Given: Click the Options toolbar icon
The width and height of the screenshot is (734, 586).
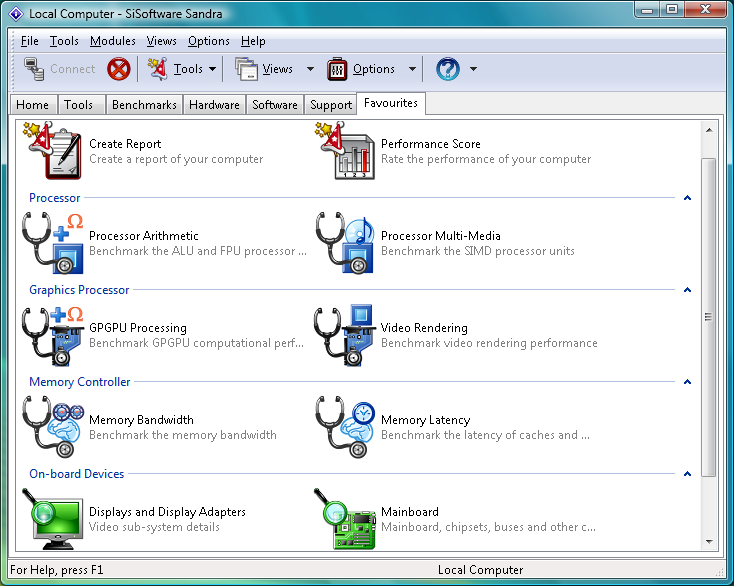Looking at the screenshot, I should click(337, 69).
